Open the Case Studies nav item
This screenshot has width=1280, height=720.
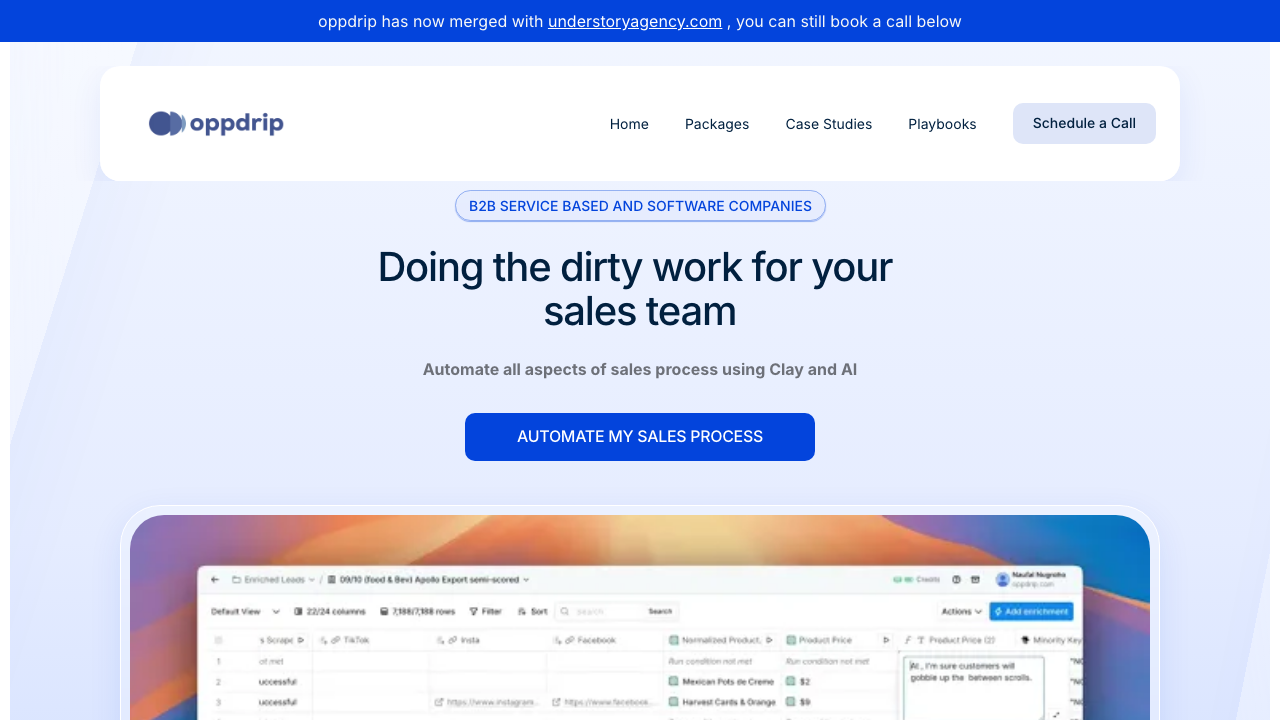click(x=829, y=124)
